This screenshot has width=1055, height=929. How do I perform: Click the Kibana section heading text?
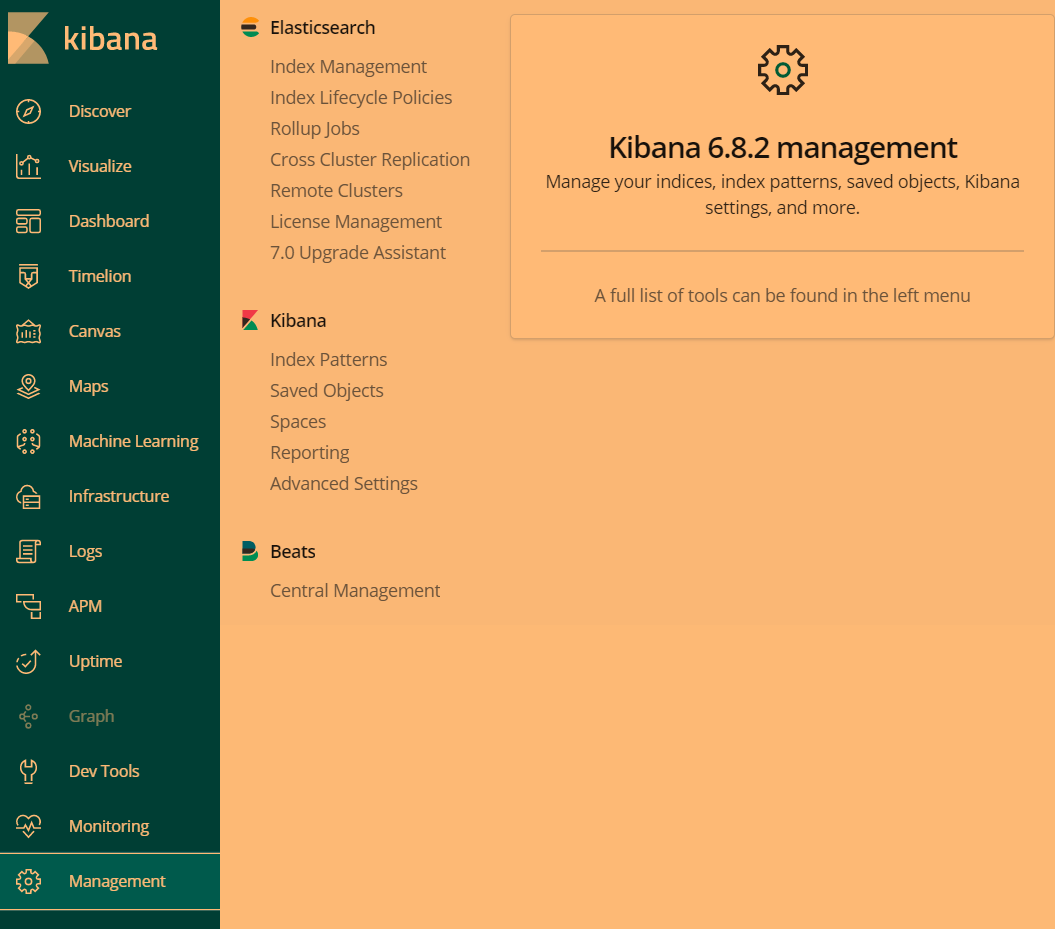coord(298,320)
